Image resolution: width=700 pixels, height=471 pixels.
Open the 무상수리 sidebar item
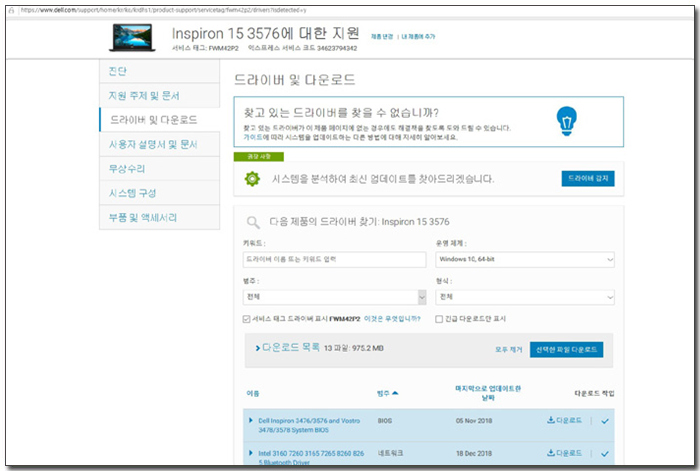point(159,169)
